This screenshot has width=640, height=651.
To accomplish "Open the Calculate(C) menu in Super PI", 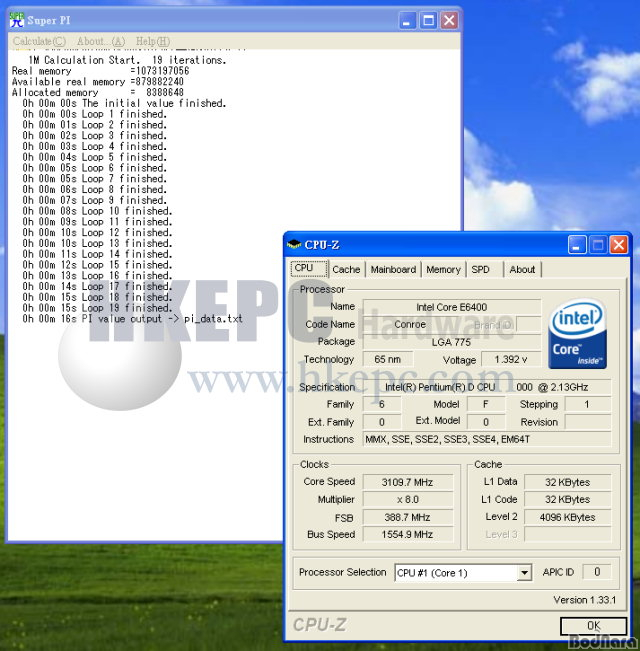I will [39, 42].
